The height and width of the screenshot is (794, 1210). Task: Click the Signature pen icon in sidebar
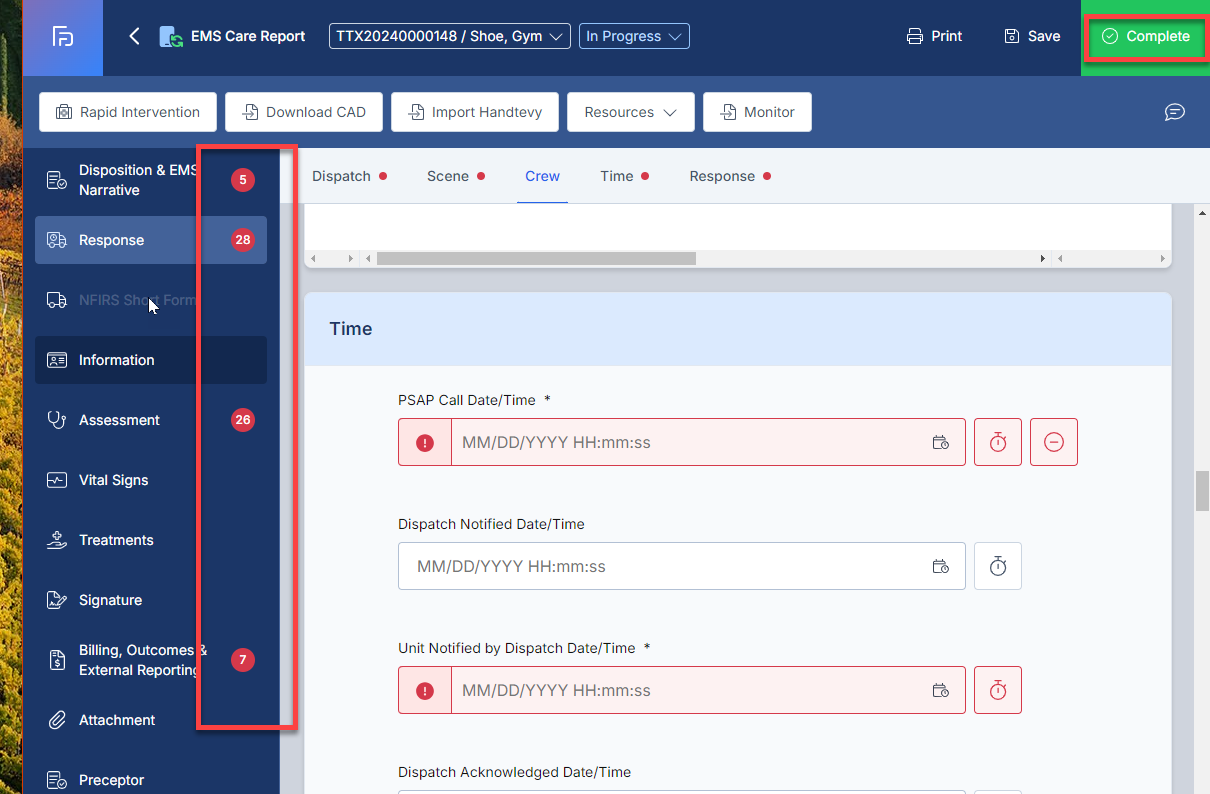point(57,600)
